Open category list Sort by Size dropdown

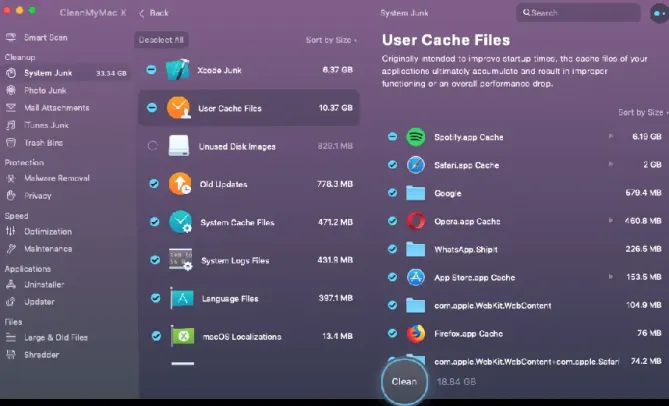click(x=331, y=40)
